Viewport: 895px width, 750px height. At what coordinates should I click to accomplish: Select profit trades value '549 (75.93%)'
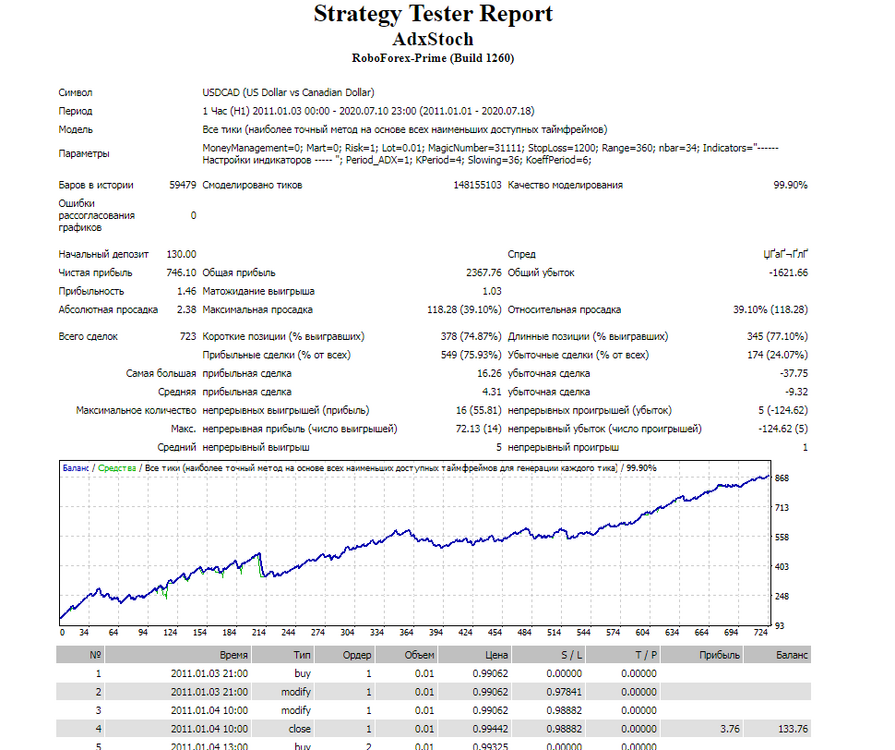[x=471, y=355]
